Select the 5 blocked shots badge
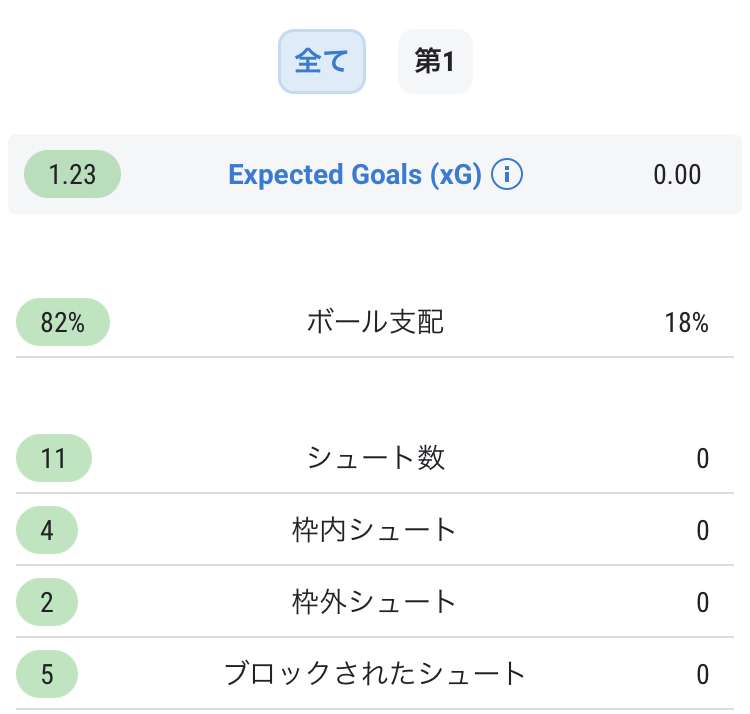This screenshot has height=714, width=750. [47, 673]
